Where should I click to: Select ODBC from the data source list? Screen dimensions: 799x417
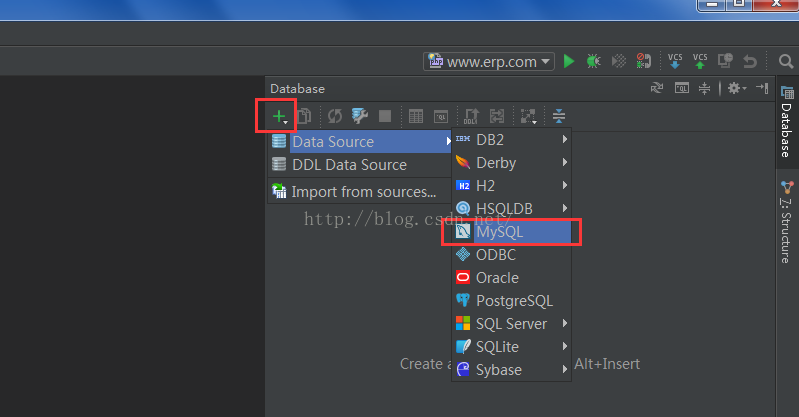(511, 255)
